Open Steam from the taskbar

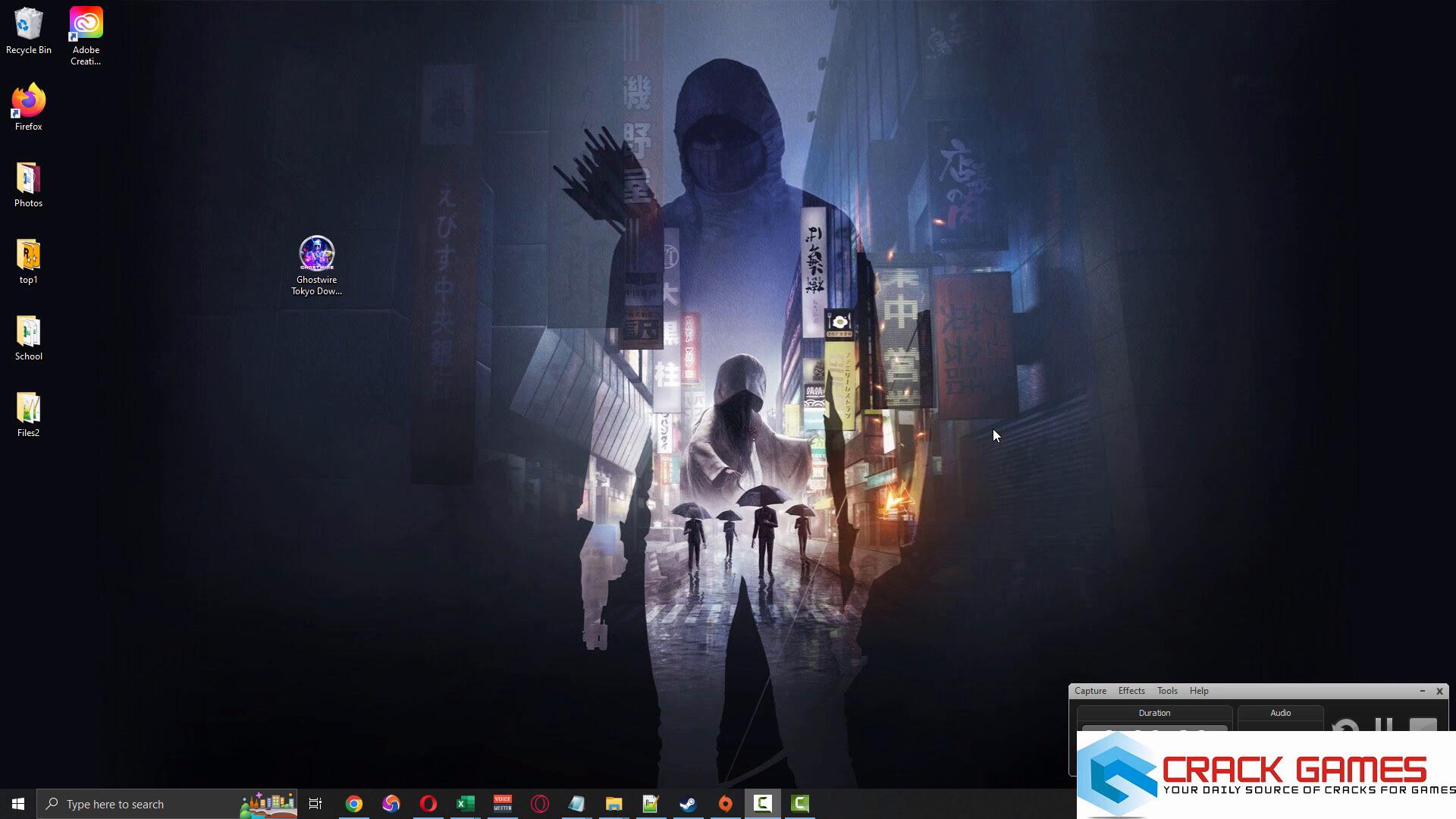tap(688, 804)
